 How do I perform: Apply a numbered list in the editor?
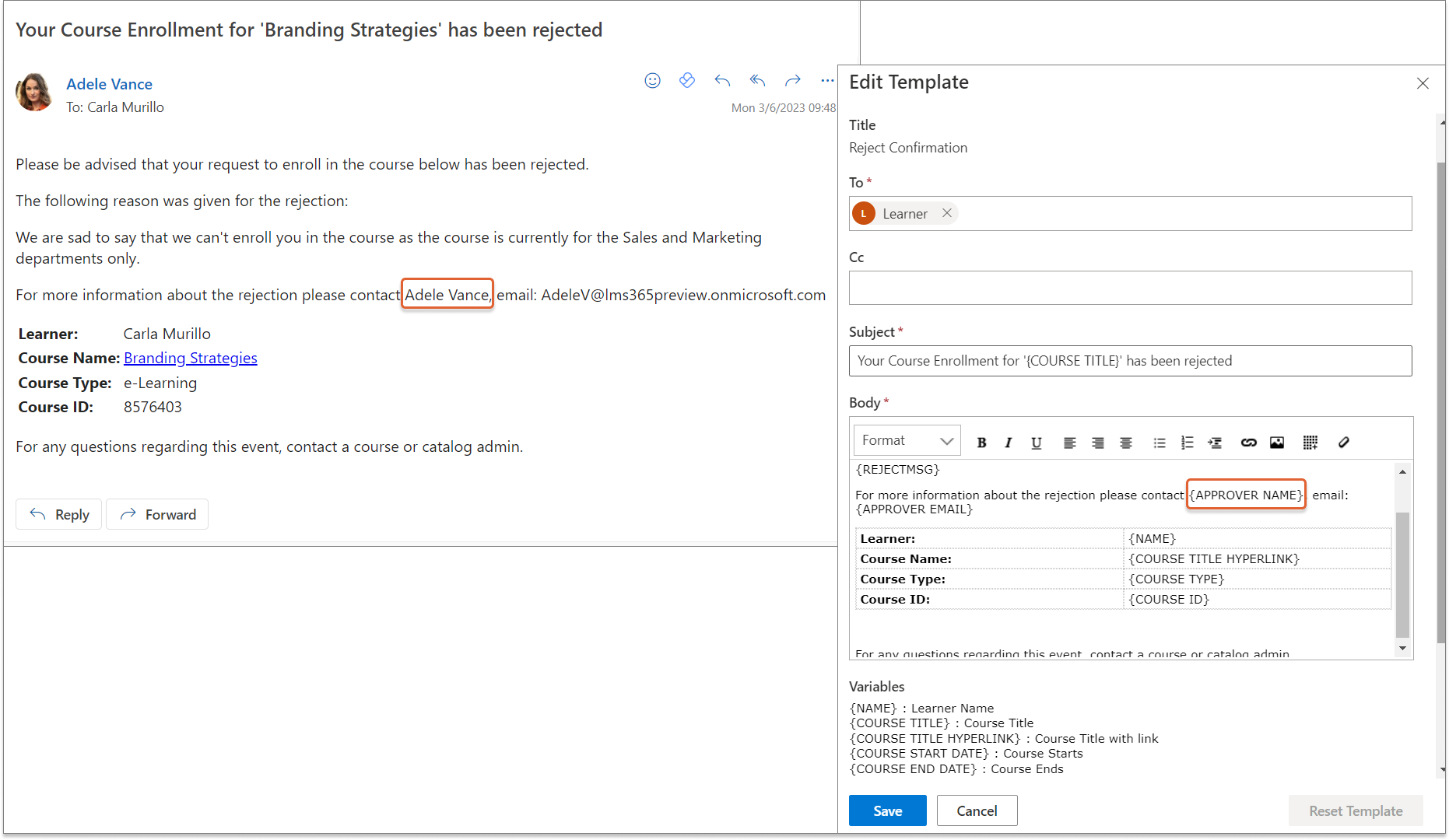pyautogui.click(x=1187, y=443)
